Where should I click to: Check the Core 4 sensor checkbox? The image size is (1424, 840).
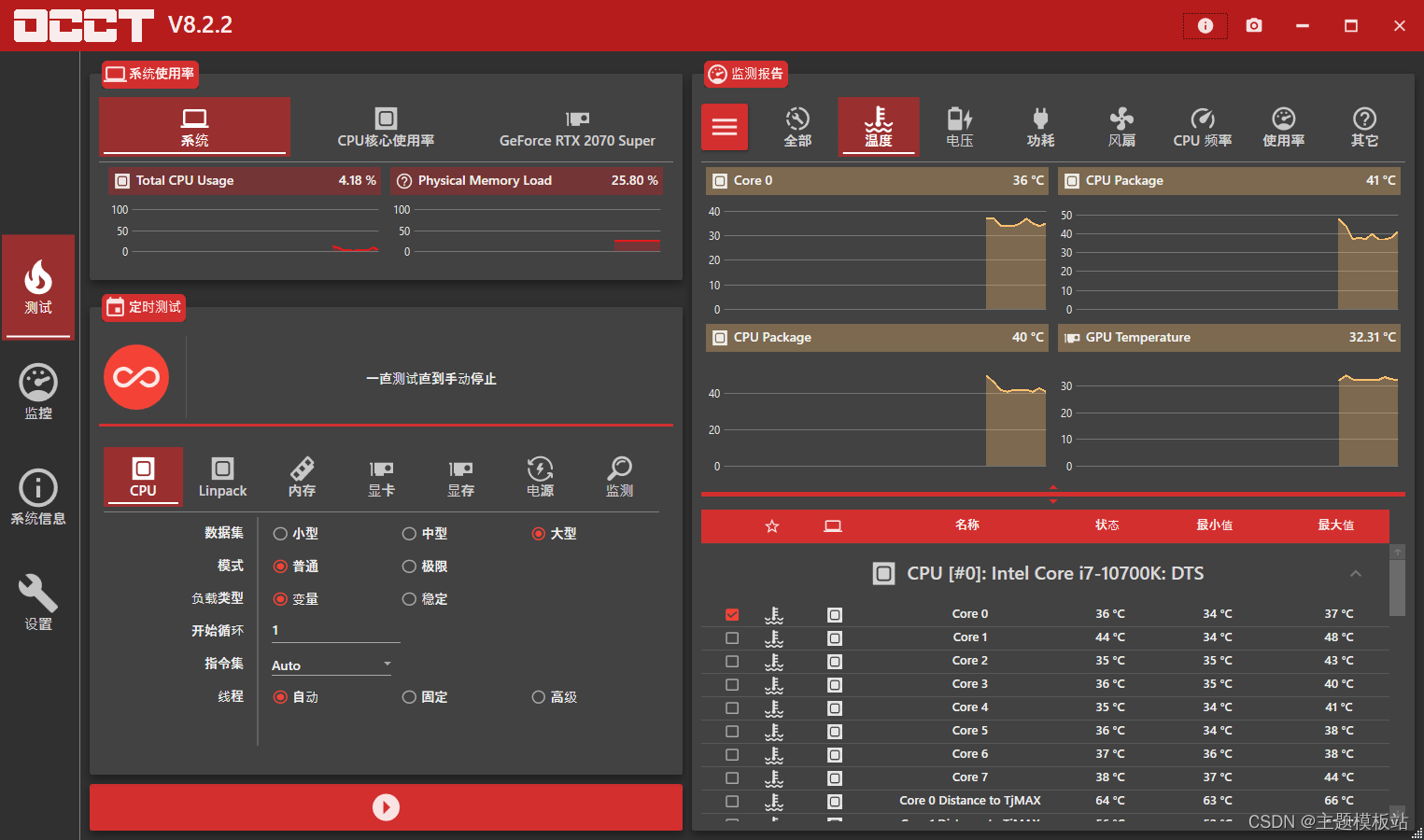732,708
